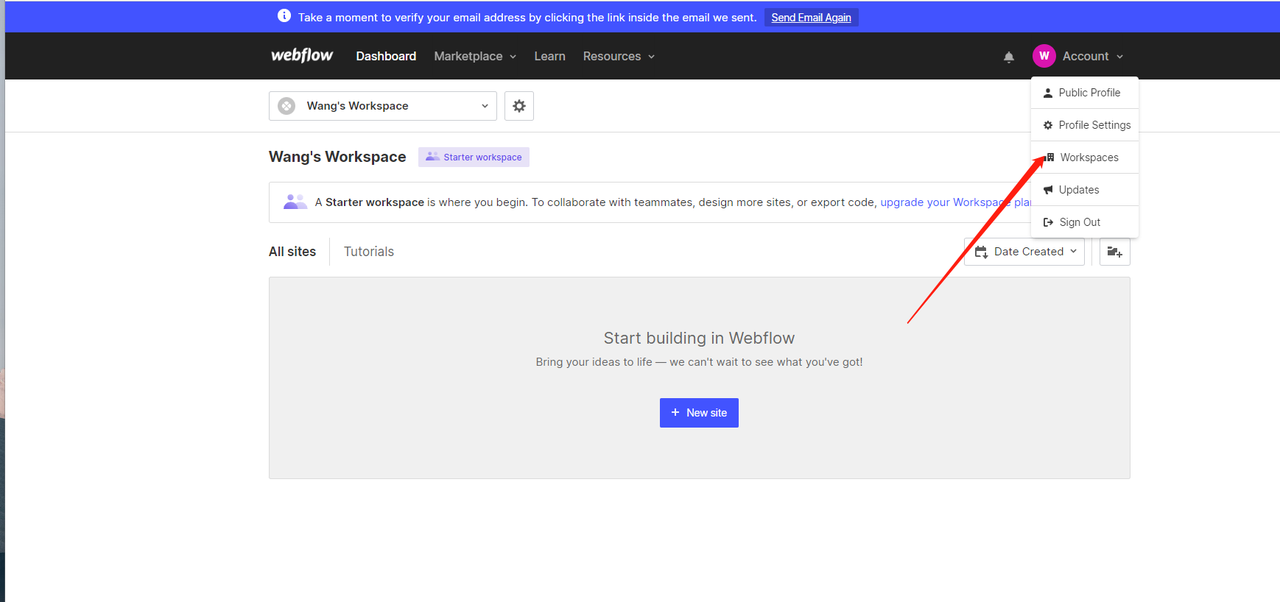Click the Webflow logo
Viewport: 1280px width, 602px height.
pos(302,56)
